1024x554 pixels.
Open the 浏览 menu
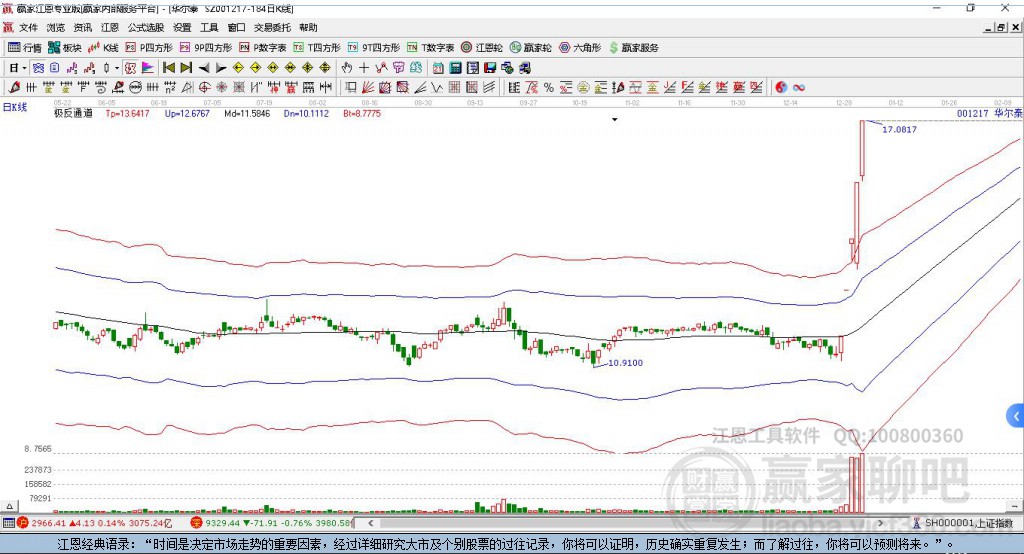click(x=56, y=27)
